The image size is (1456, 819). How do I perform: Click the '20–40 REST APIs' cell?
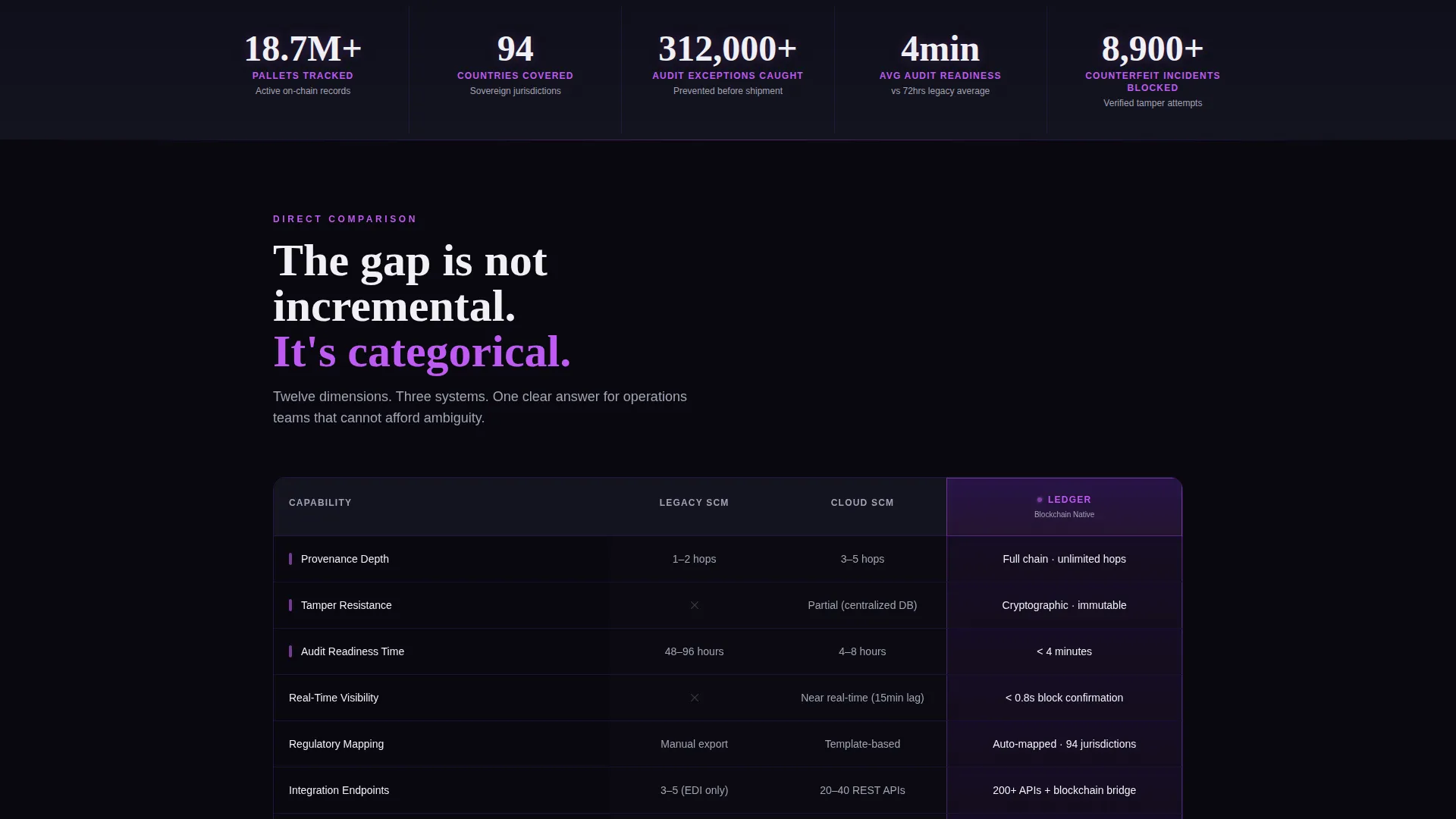click(x=862, y=790)
